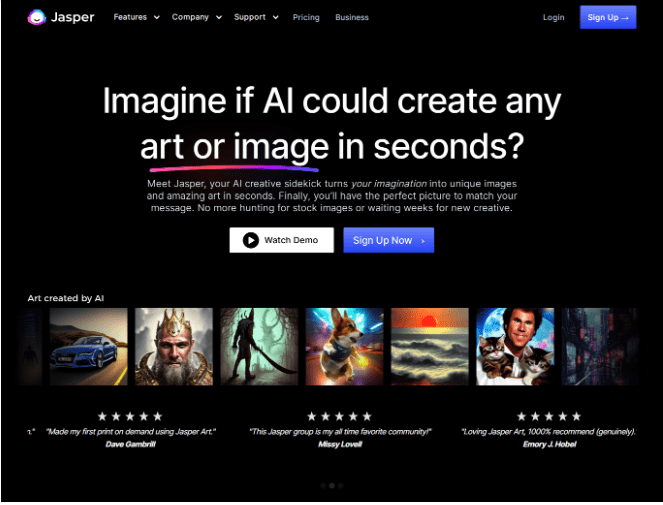Open the sunset ocean waves artwork
Image resolution: width=663 pixels, height=505 pixels.
pyautogui.click(x=430, y=346)
